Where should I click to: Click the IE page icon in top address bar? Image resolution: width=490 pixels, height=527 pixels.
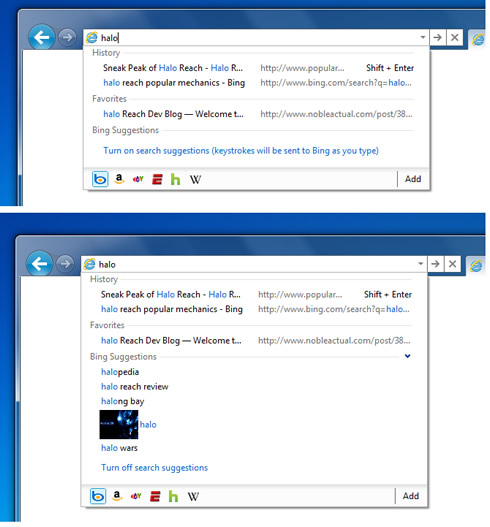[91, 38]
